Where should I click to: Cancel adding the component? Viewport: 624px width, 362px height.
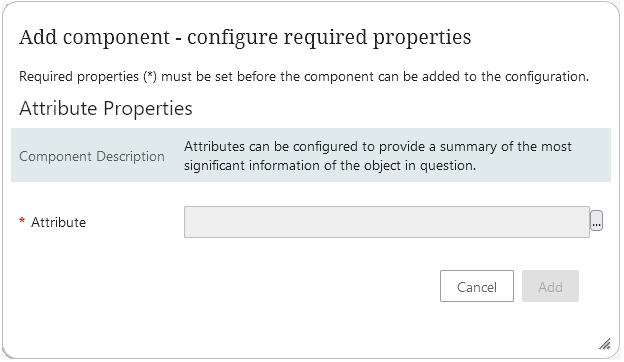tap(478, 287)
